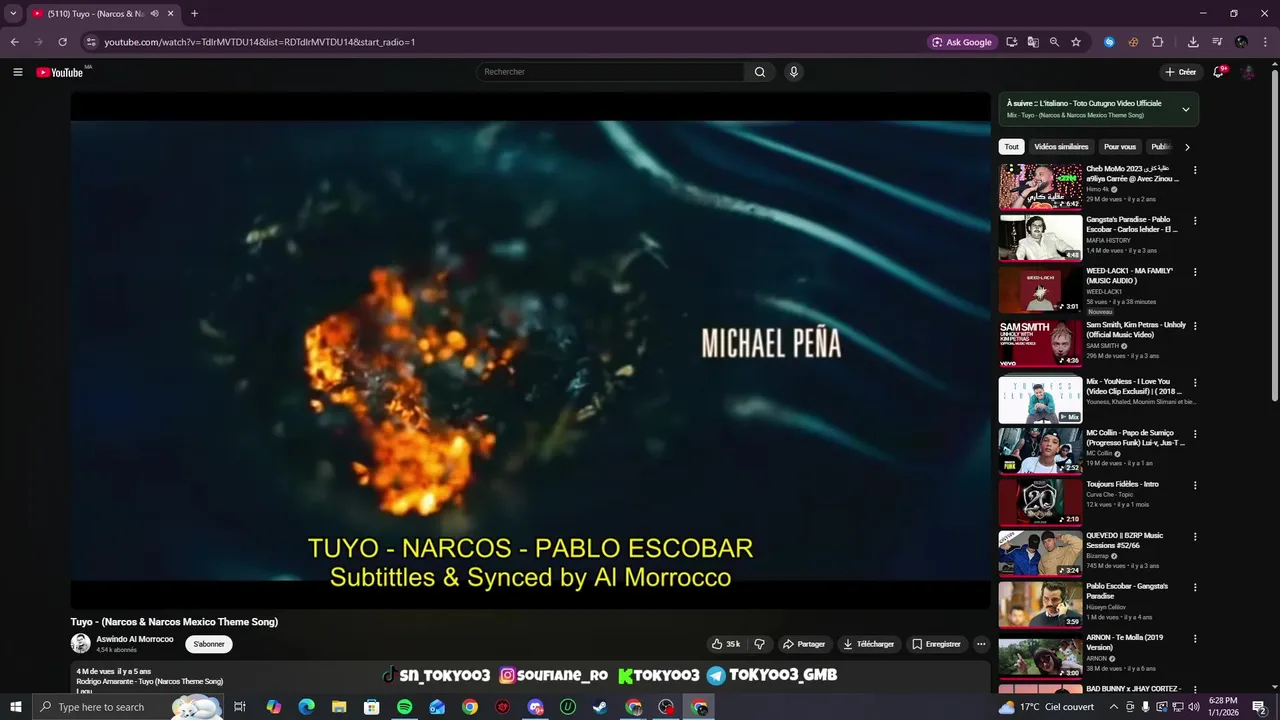
Task: Open the notifications bell
Action: 1218,72
